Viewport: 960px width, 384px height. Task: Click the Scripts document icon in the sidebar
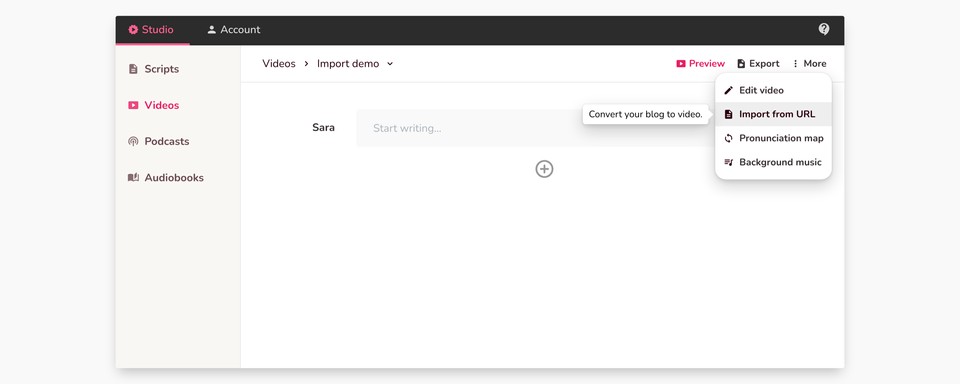pyautogui.click(x=133, y=69)
